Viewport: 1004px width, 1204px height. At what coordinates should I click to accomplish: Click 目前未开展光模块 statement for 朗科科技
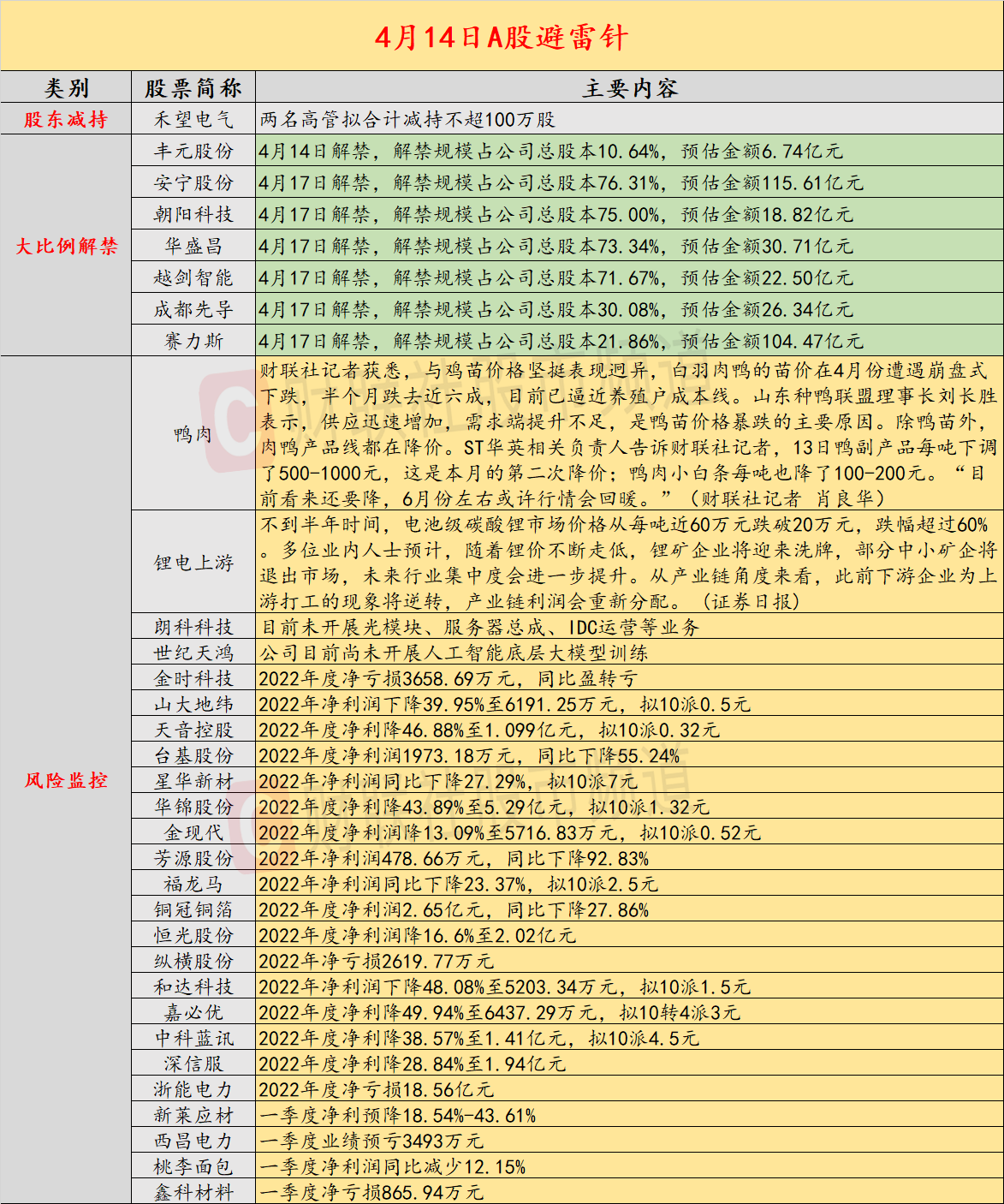479,628
